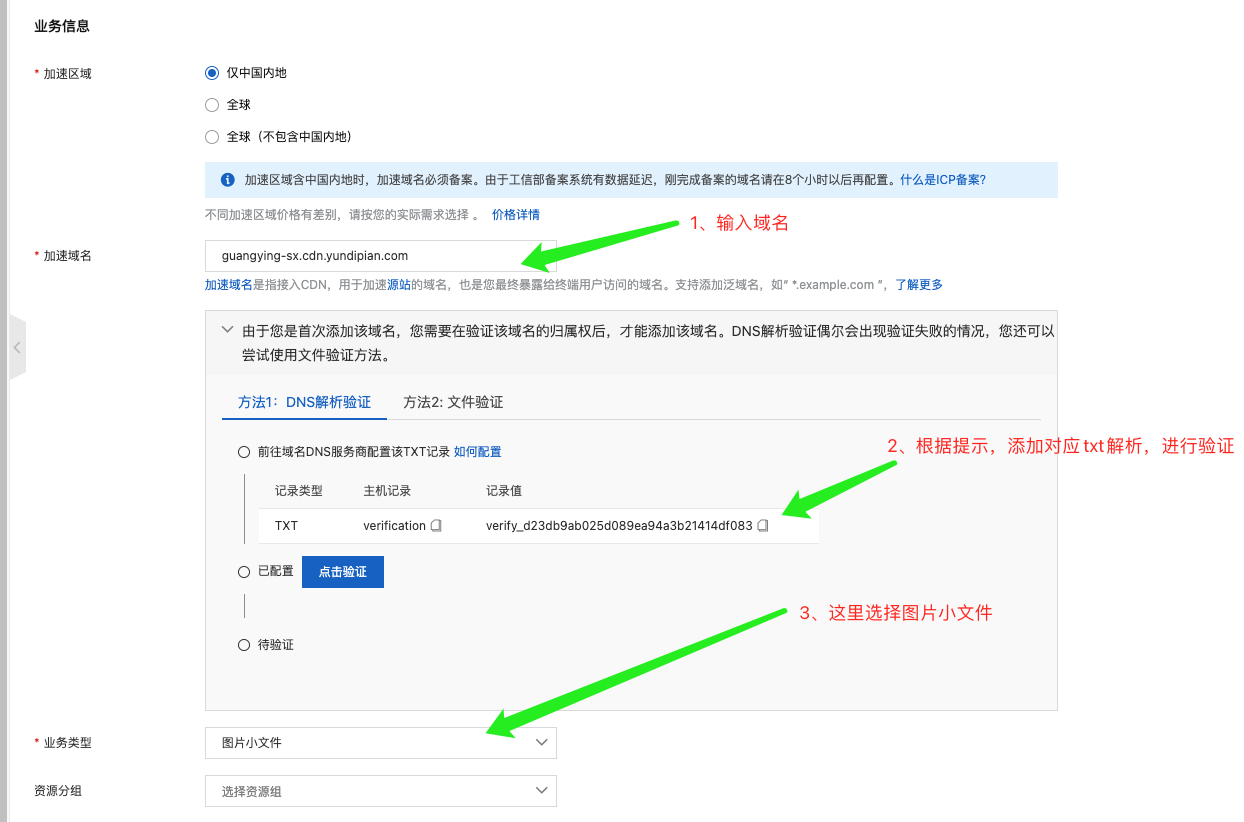
Task: Select 全球（不包含中国内地）region option
Action: pos(212,137)
